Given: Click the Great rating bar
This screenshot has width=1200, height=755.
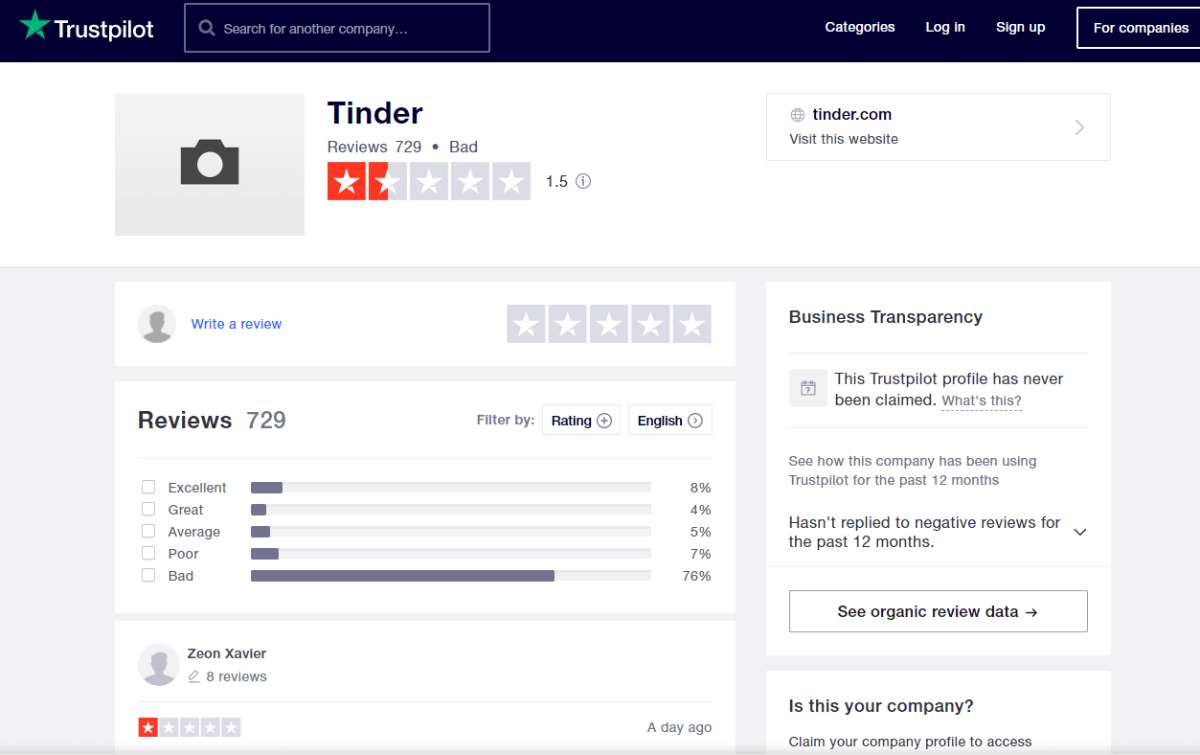Looking at the screenshot, I should click(x=451, y=509).
